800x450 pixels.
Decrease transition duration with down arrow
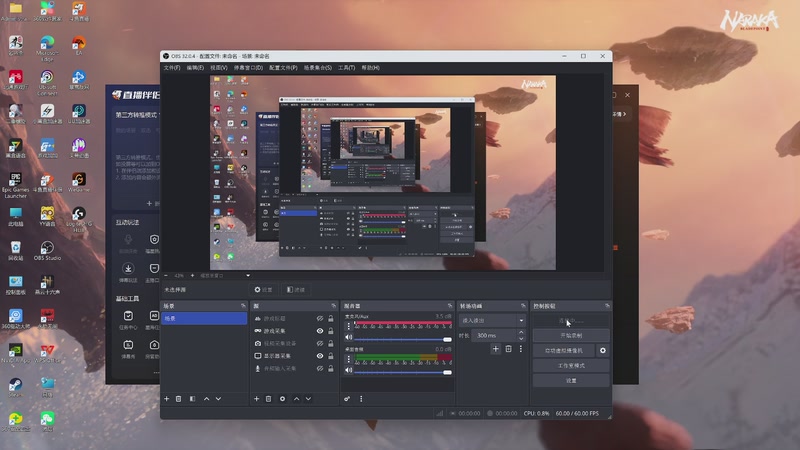coord(521,338)
